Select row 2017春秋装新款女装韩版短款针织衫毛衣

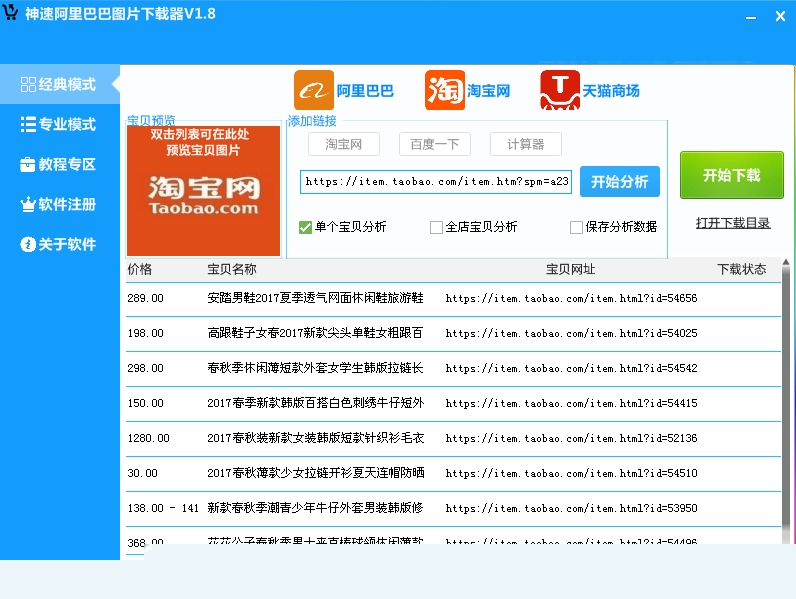(453, 439)
